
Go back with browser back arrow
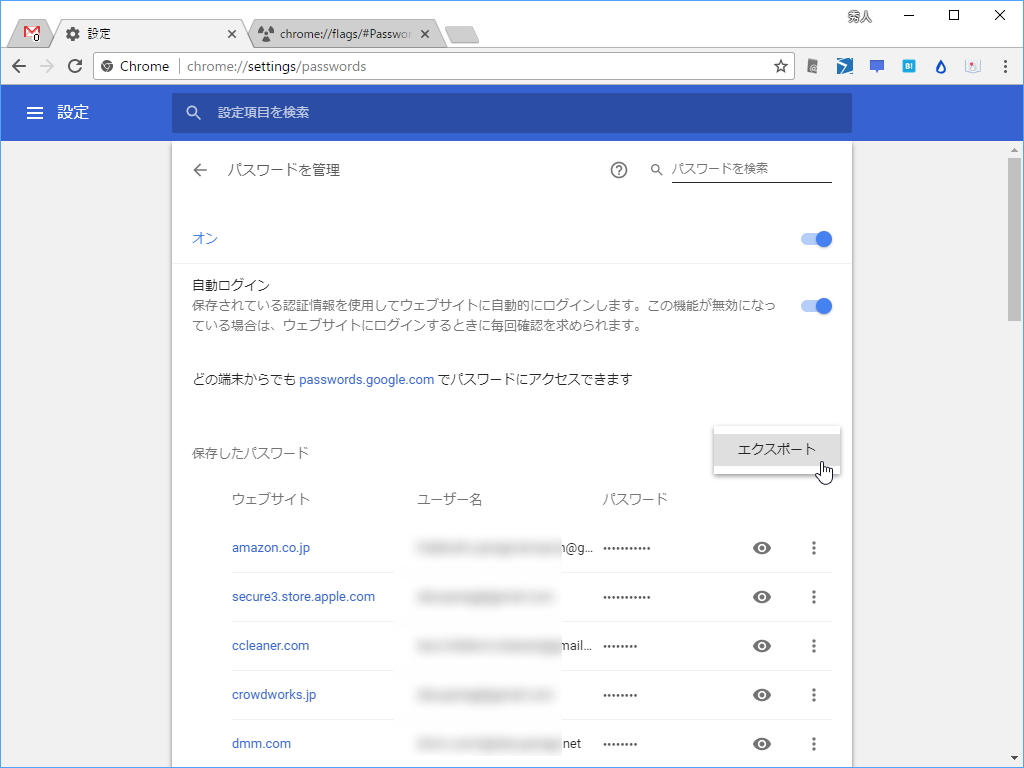point(19,66)
